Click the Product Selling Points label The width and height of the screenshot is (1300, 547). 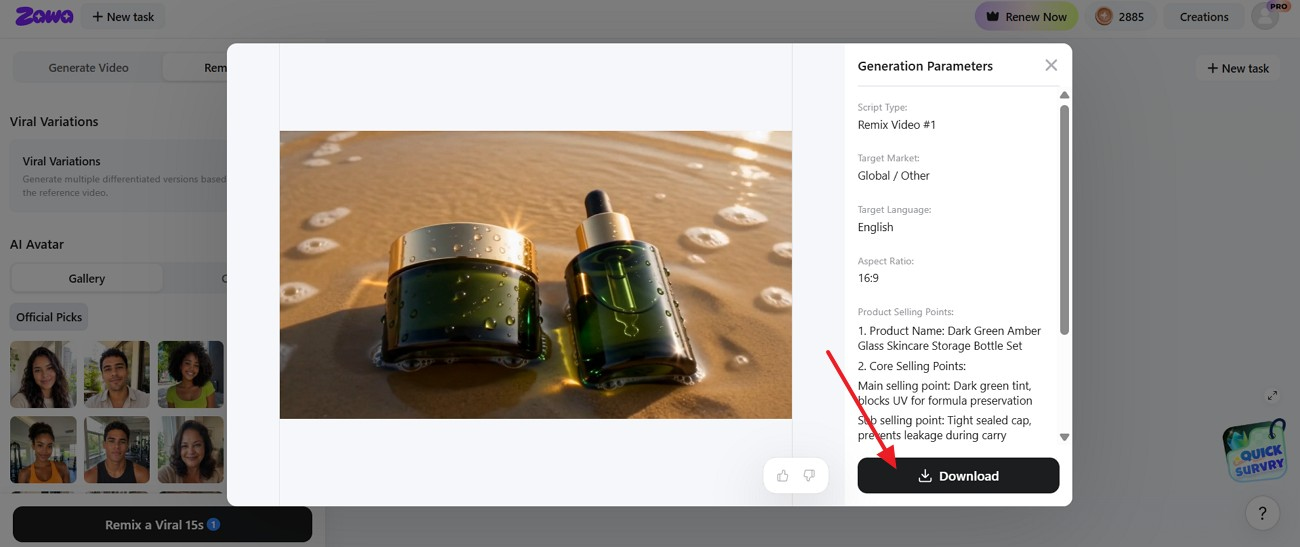[x=906, y=312]
